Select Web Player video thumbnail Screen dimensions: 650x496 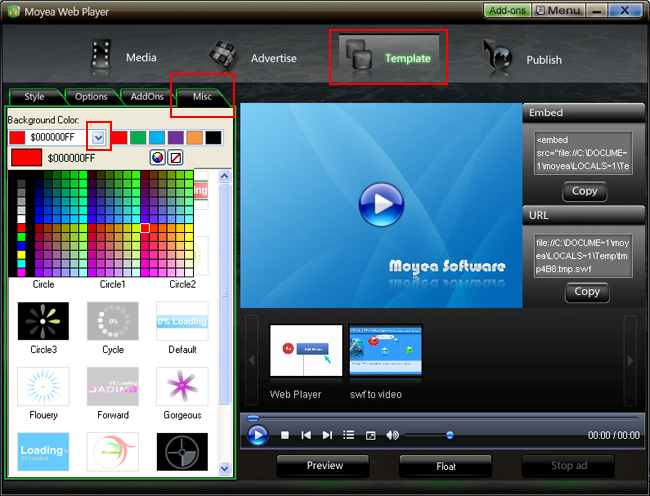306,351
